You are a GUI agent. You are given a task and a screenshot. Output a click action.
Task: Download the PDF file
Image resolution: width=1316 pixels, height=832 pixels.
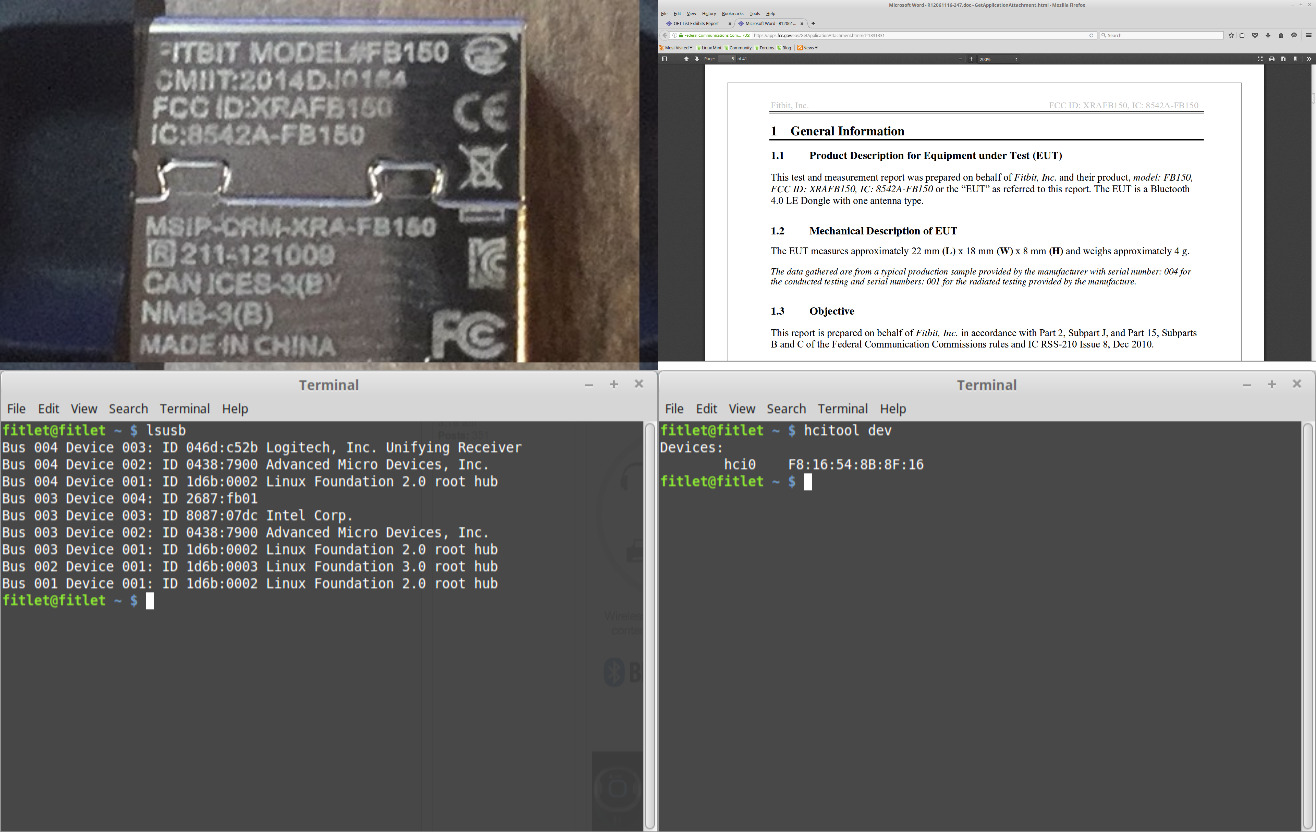tap(1283, 59)
